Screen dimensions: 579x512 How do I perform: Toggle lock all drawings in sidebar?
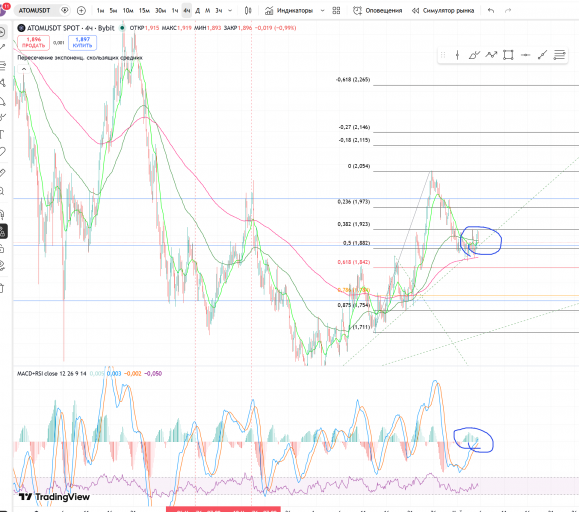(x=2, y=249)
